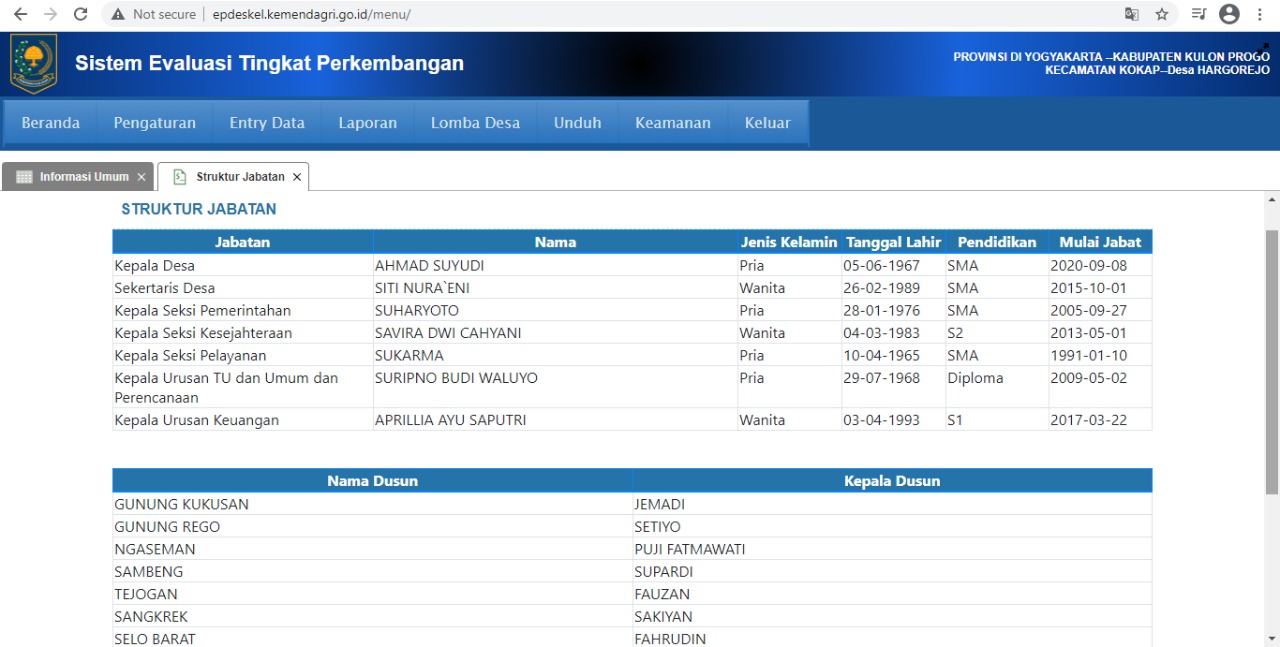1280x647 pixels.
Task: Open Chrome three-dot menu
Action: coord(1260,15)
